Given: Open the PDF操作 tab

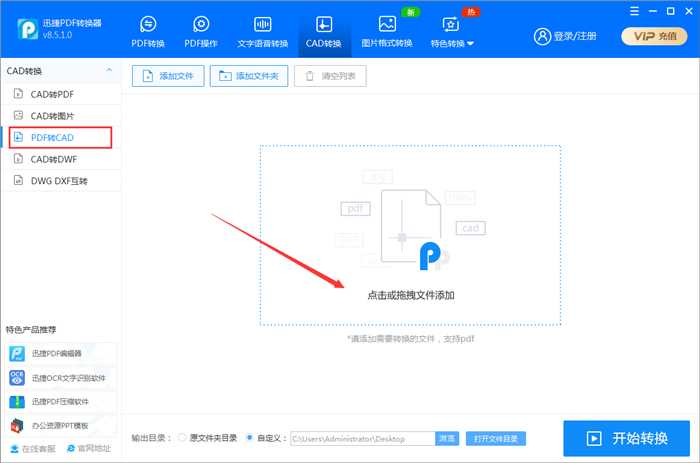Looking at the screenshot, I should 201,31.
